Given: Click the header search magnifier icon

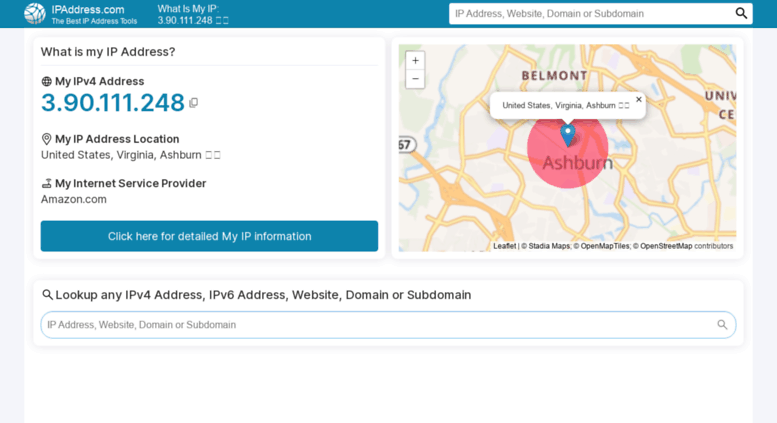Looking at the screenshot, I should [x=741, y=13].
